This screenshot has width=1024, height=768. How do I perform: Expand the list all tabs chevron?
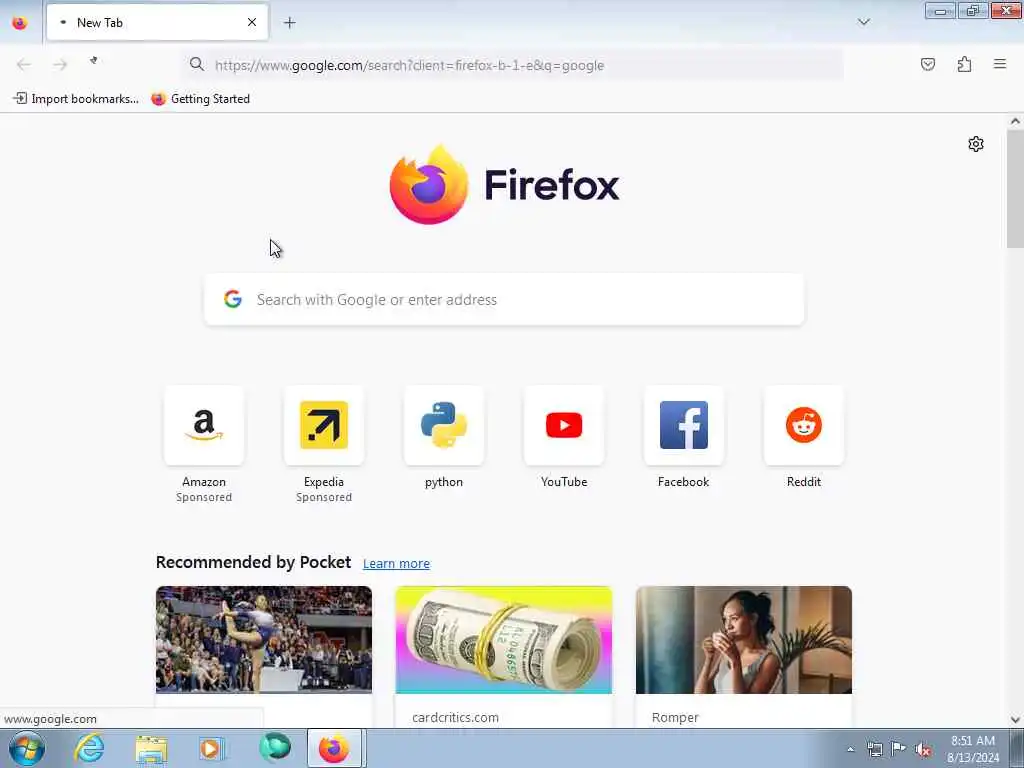point(863,22)
